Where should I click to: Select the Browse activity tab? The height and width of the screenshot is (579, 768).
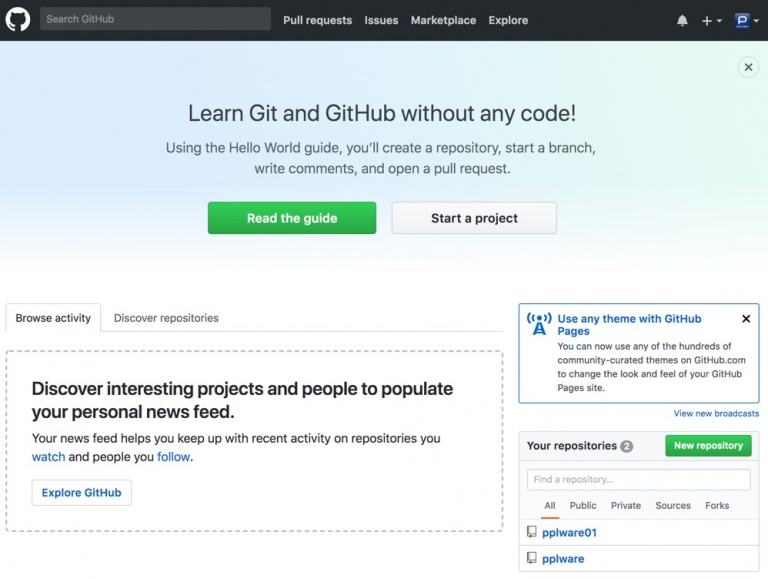(53, 318)
